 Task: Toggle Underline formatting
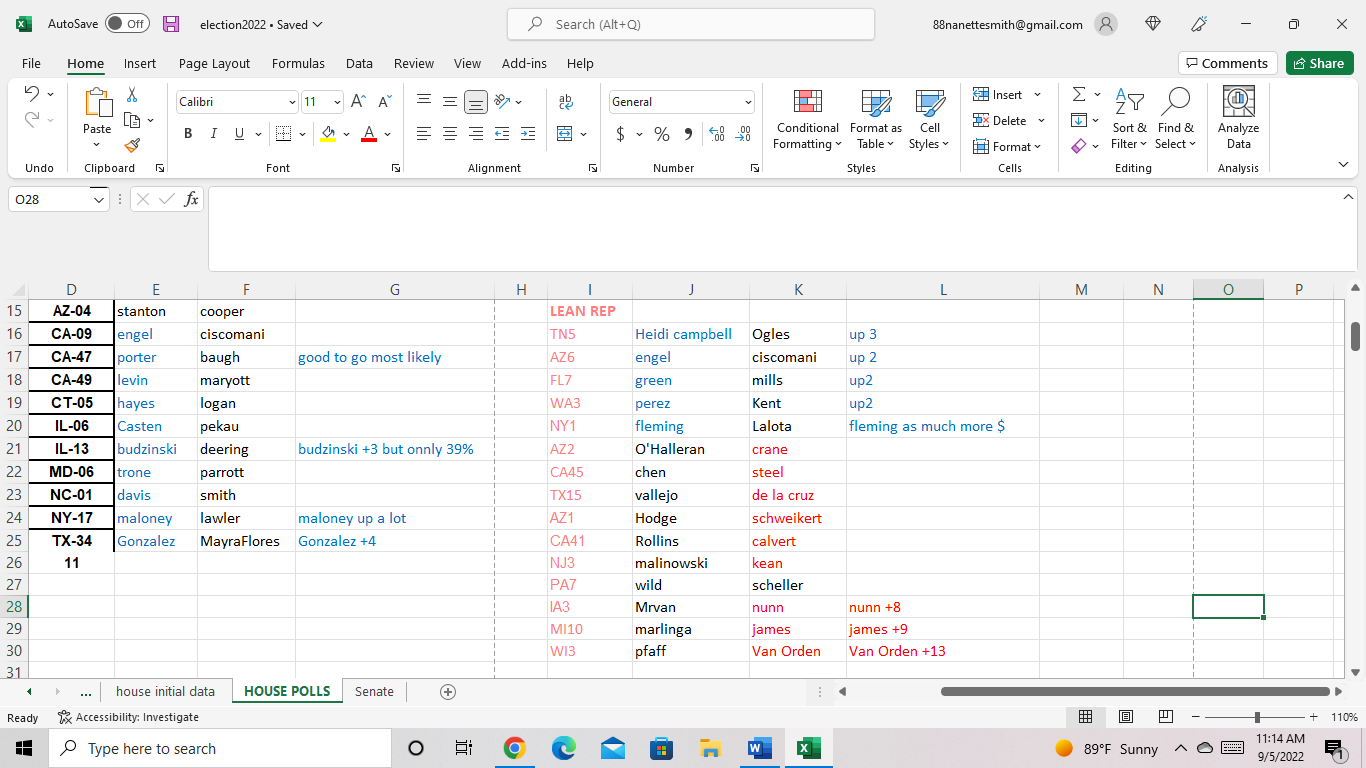click(239, 134)
